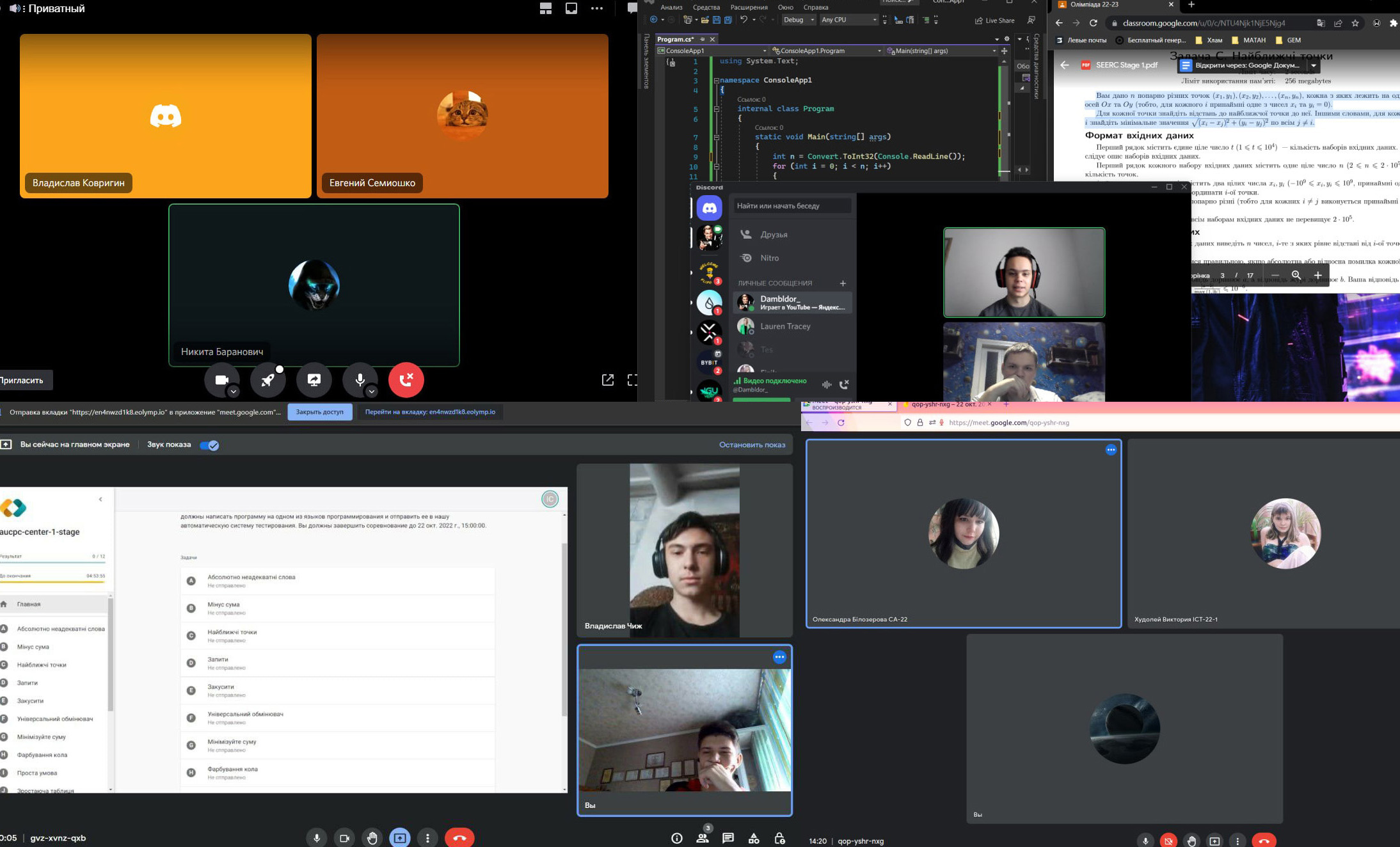Open the Chrome extensions puzzle icon
This screenshot has width=1400, height=847.
point(1394,23)
